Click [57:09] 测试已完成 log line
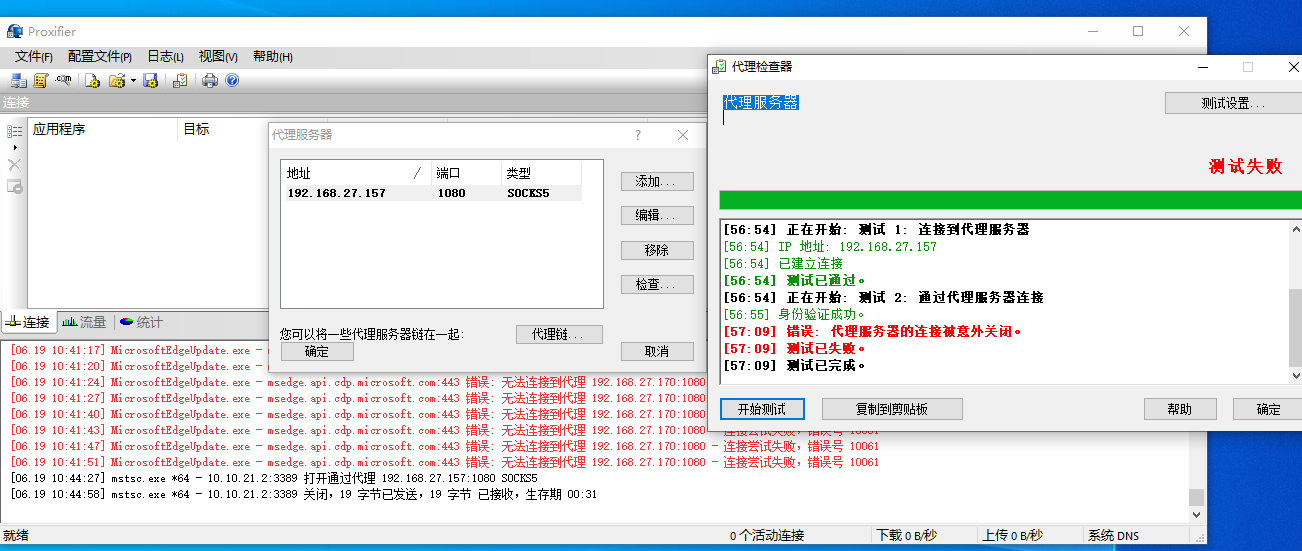Screen dimensions: 1302x551 coord(794,365)
